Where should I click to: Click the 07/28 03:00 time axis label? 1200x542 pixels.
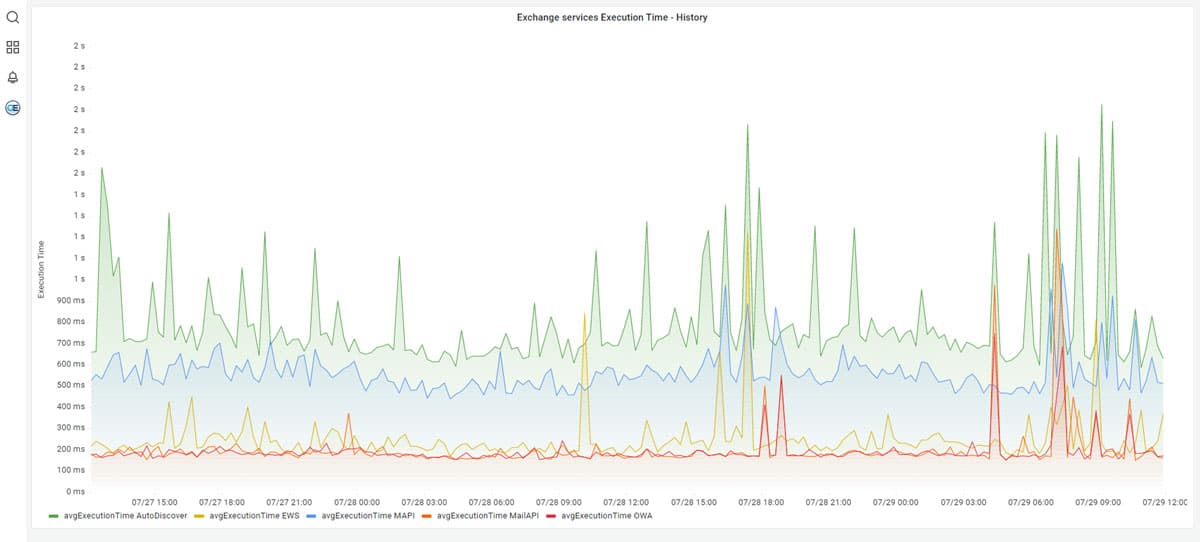click(424, 502)
